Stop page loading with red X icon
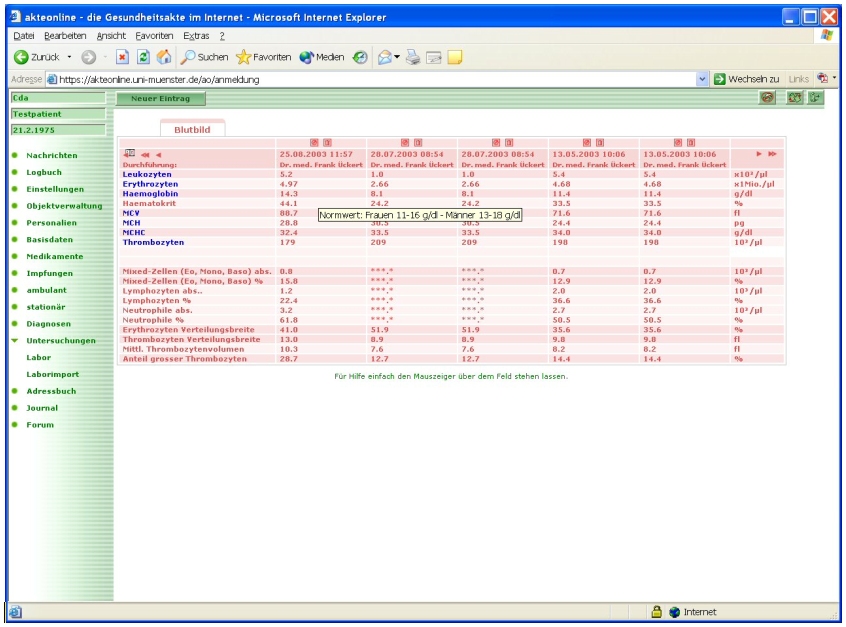This screenshot has height=627, width=846. (x=122, y=57)
